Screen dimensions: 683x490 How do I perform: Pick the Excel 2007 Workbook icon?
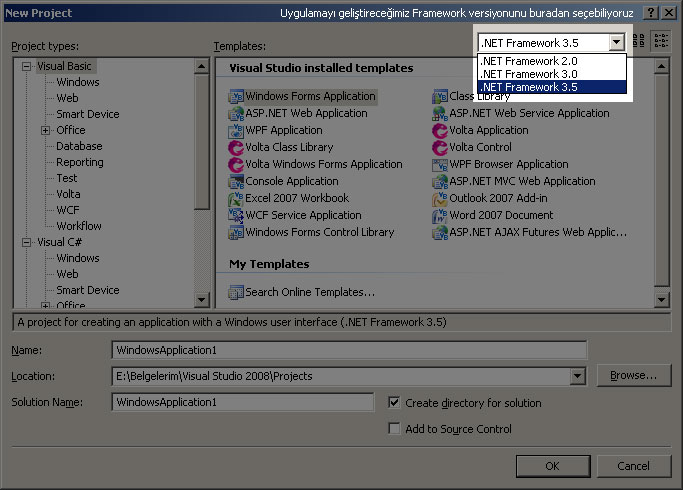(237, 199)
